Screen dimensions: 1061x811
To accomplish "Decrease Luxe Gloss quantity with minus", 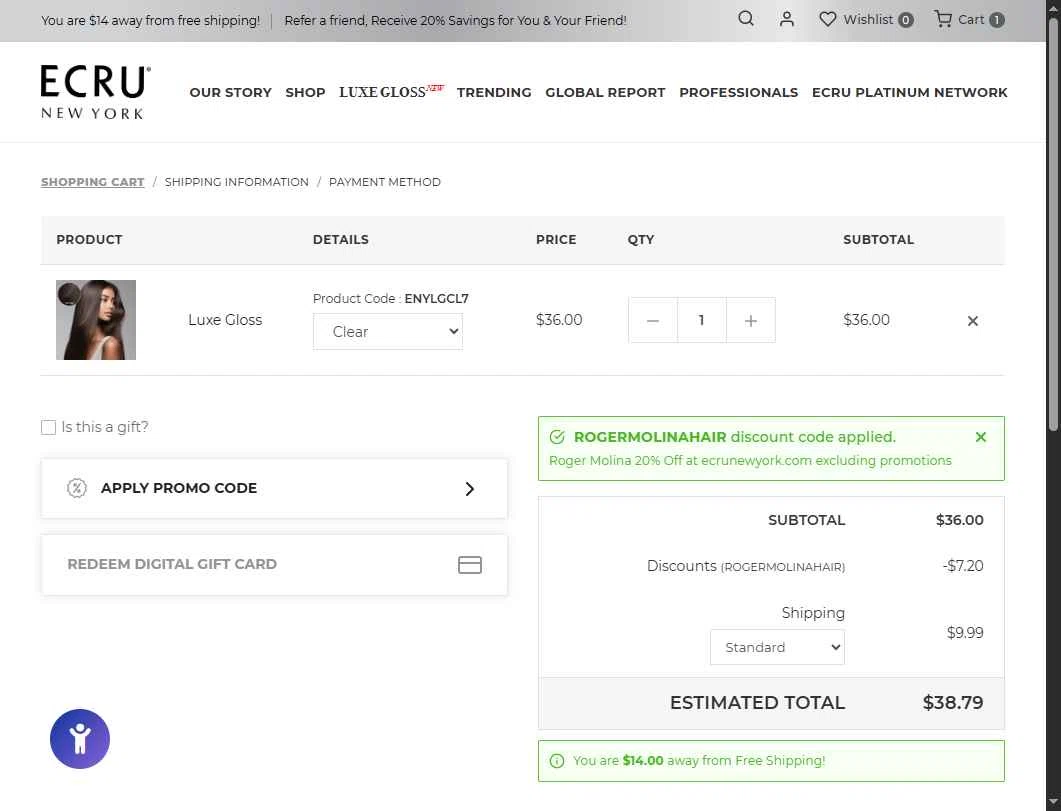I will (652, 320).
